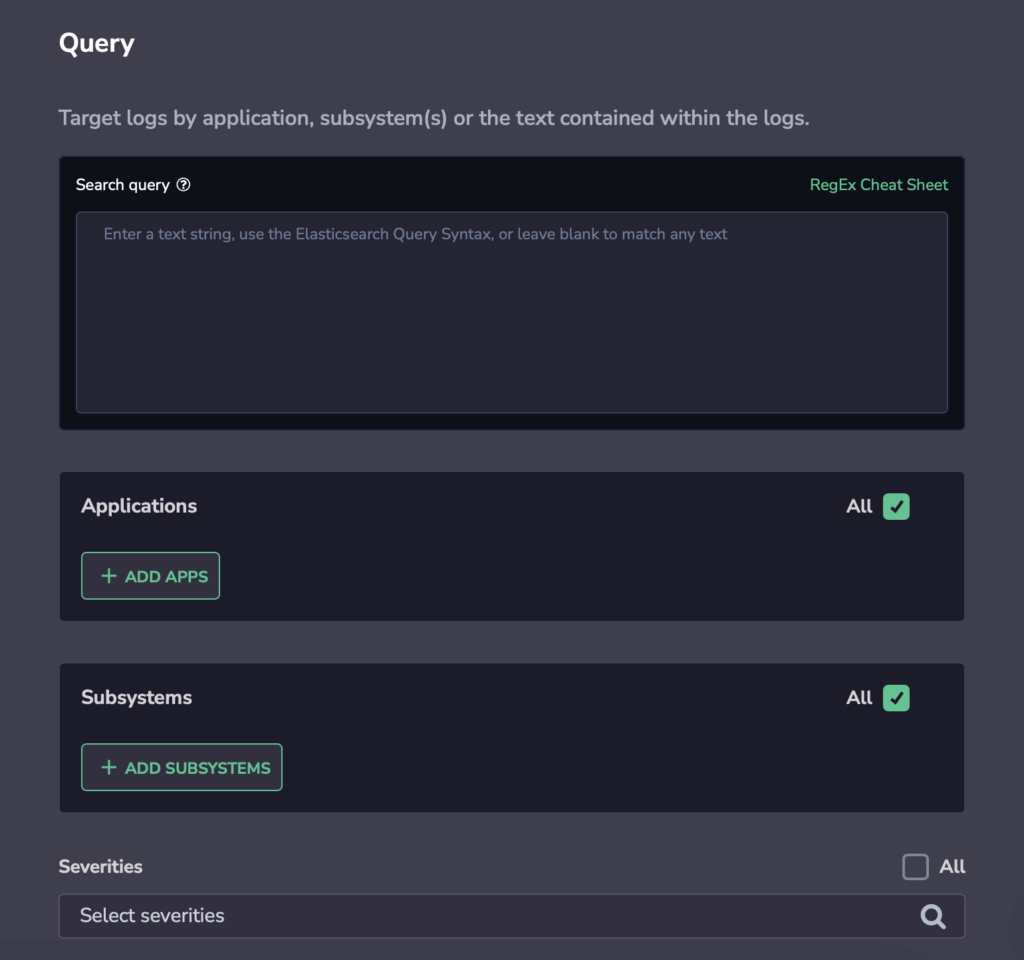Open the RegEx Cheat Sheet link
Viewport: 1024px width, 960px height.
point(878,185)
